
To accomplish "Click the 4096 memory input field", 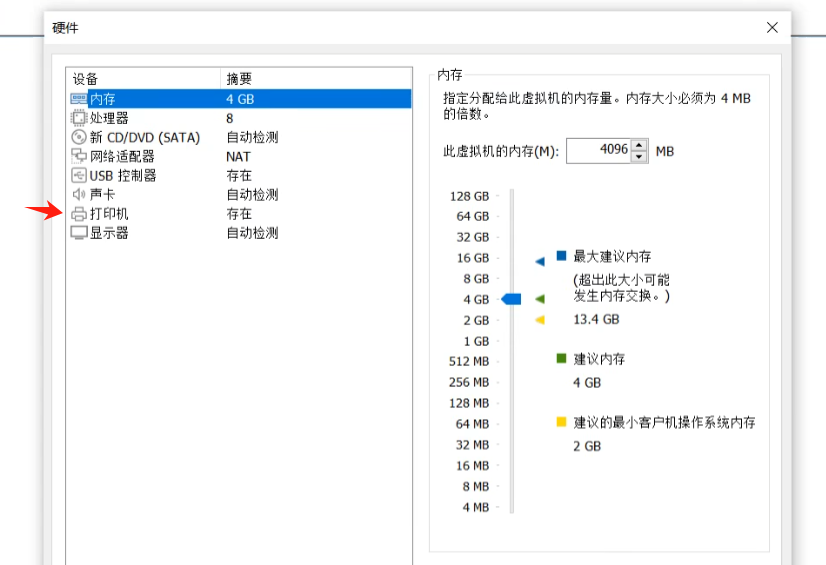I will [x=598, y=151].
